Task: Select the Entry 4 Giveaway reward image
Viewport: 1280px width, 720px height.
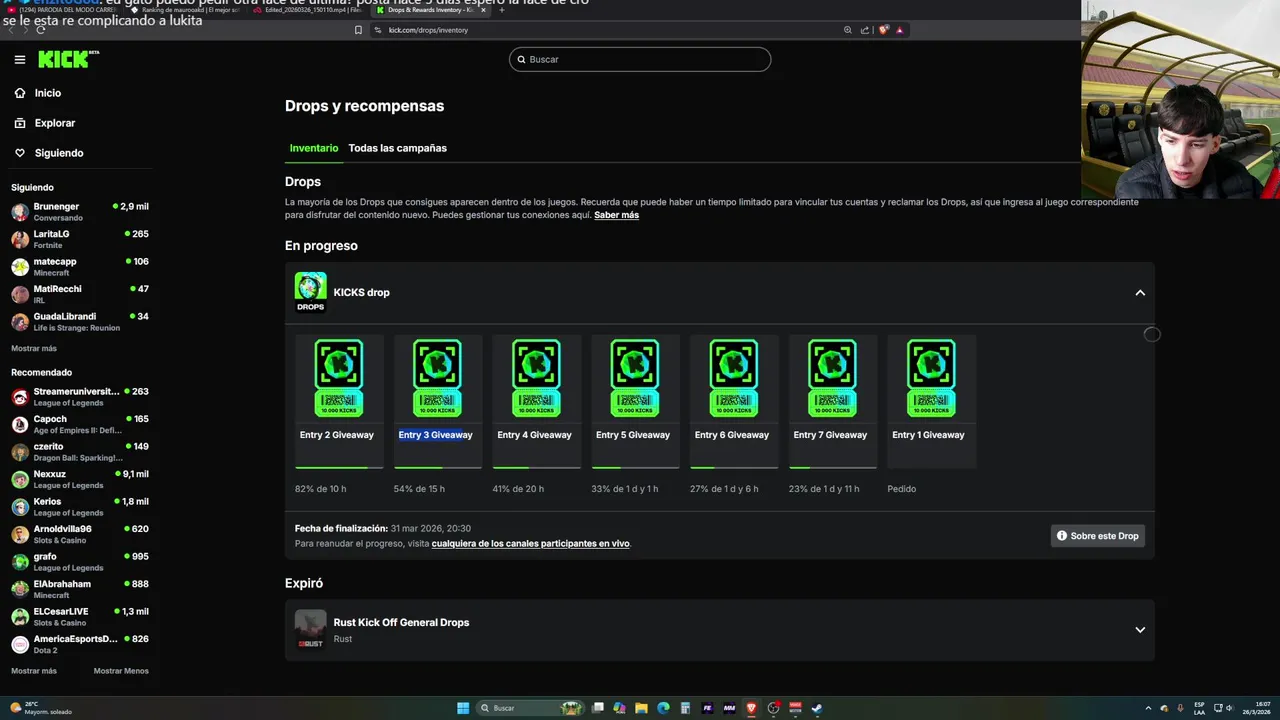Action: [x=536, y=378]
